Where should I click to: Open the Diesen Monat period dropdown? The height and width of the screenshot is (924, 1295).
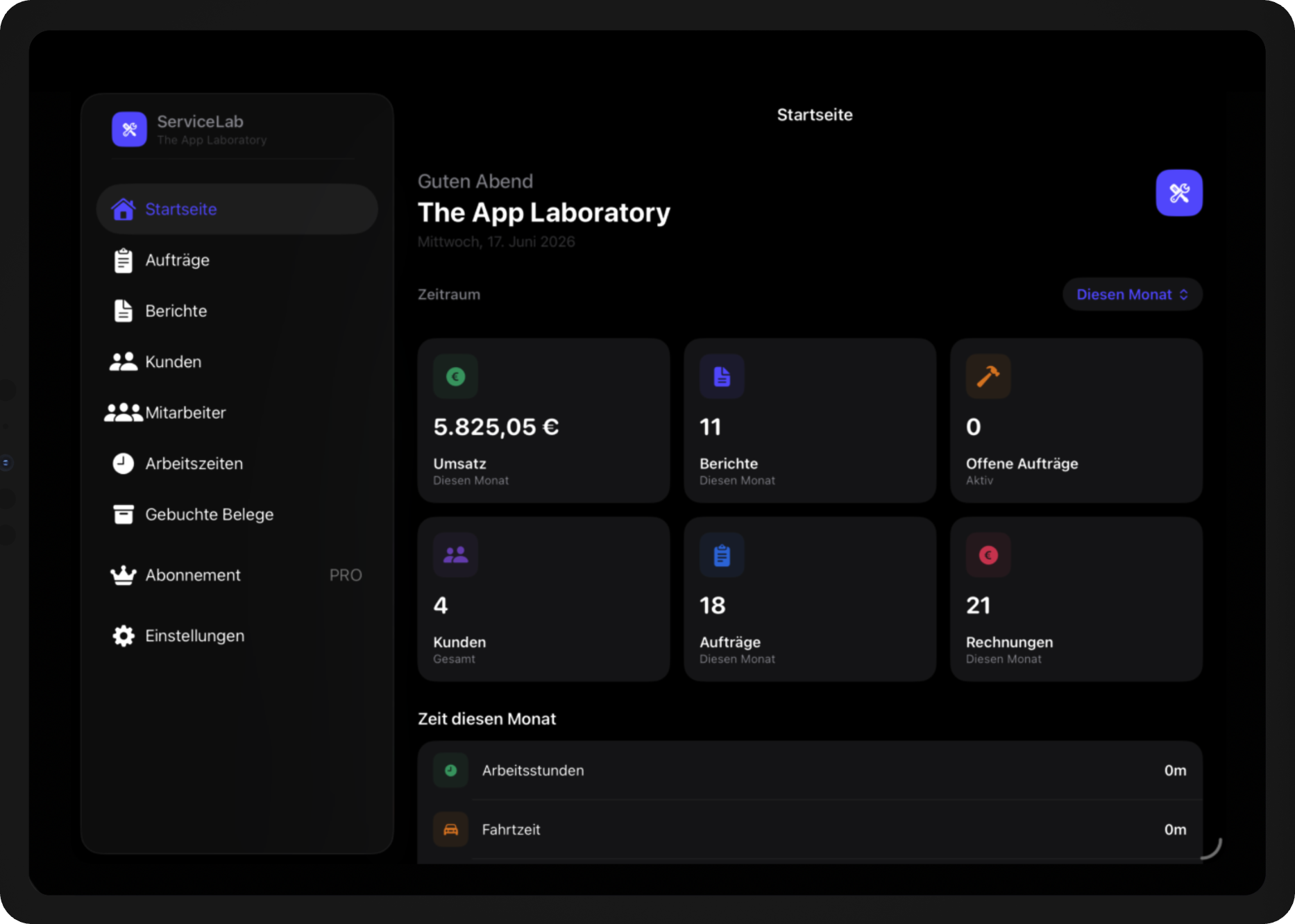[x=1133, y=294]
